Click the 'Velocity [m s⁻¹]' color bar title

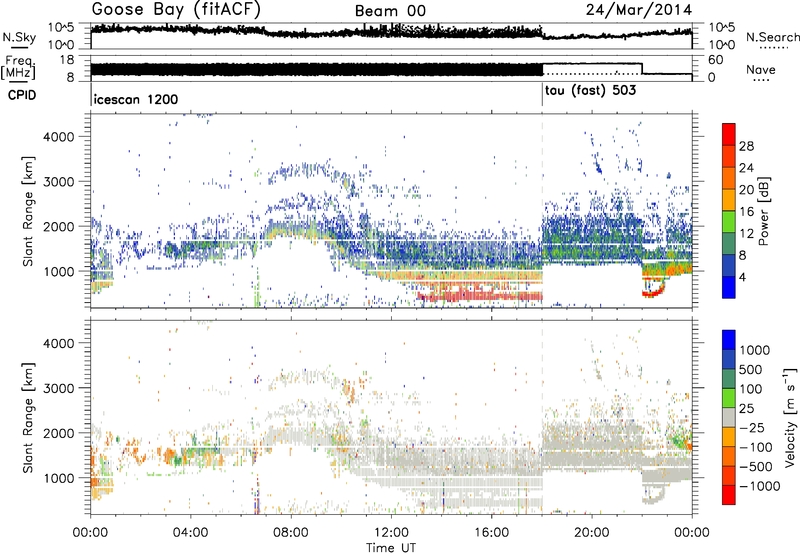790,417
